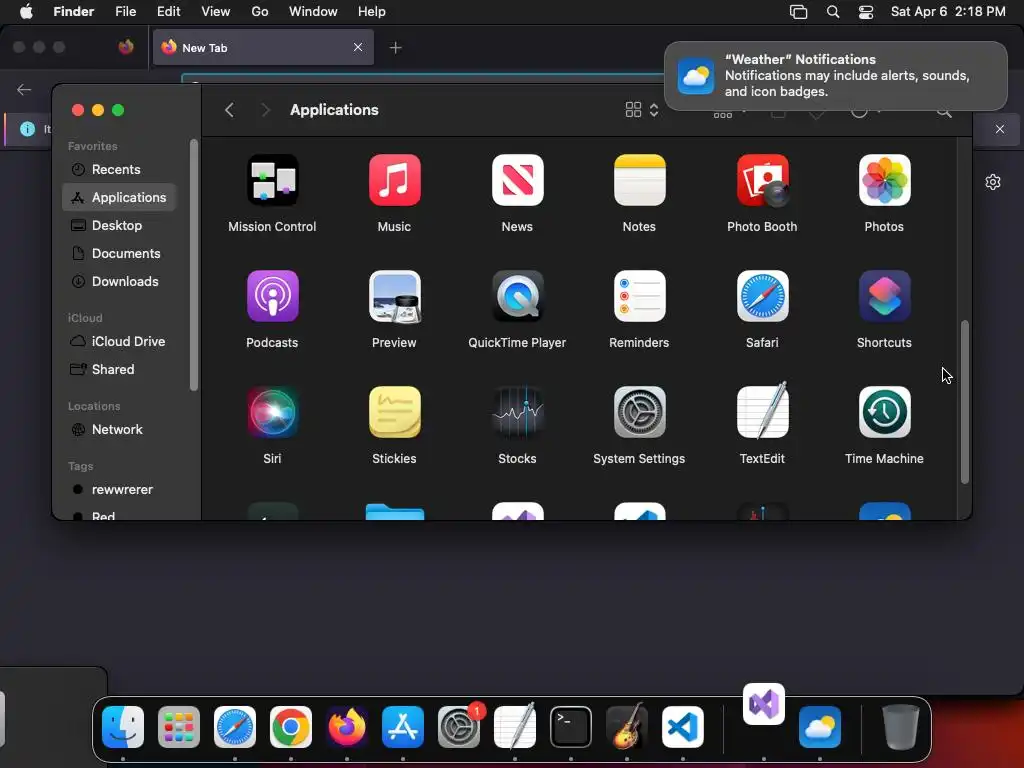Open the Window menu
Image resolution: width=1024 pixels, height=768 pixels.
pos(313,12)
